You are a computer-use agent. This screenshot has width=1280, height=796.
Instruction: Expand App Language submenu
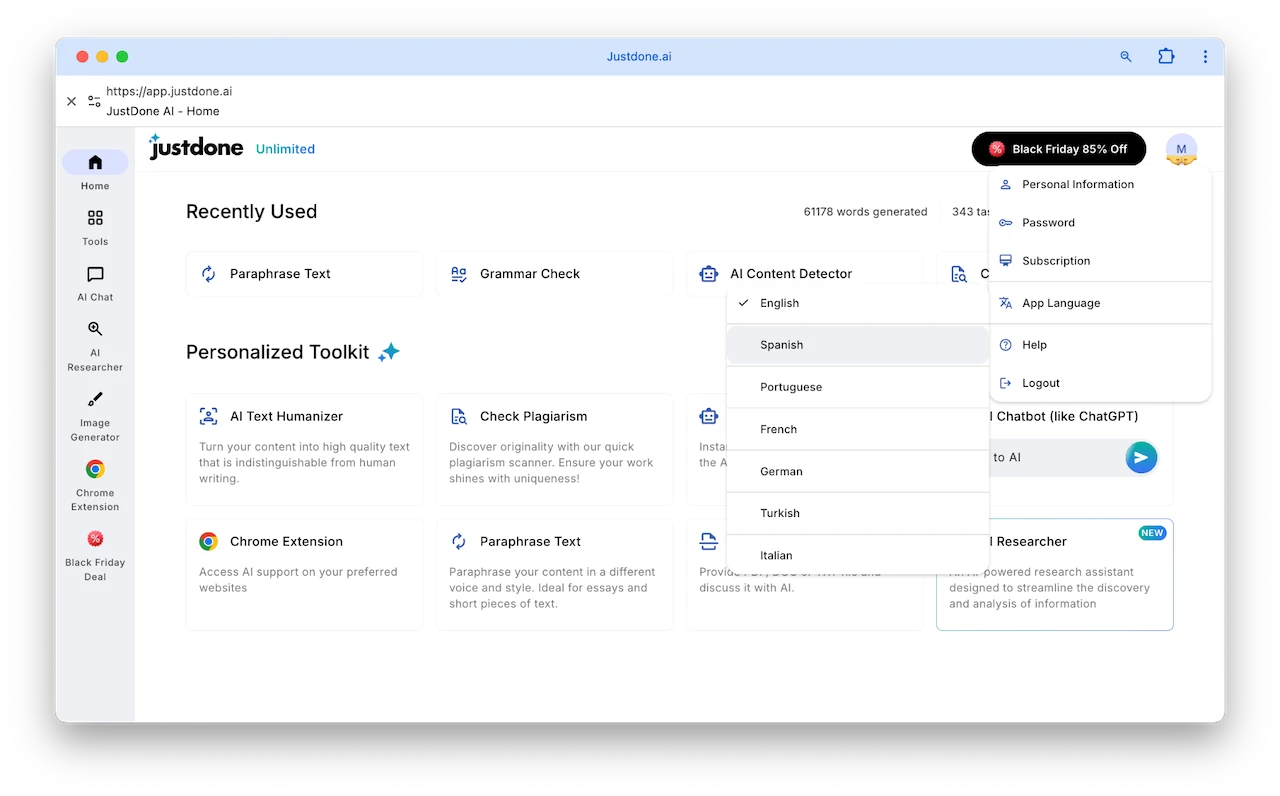(1060, 303)
